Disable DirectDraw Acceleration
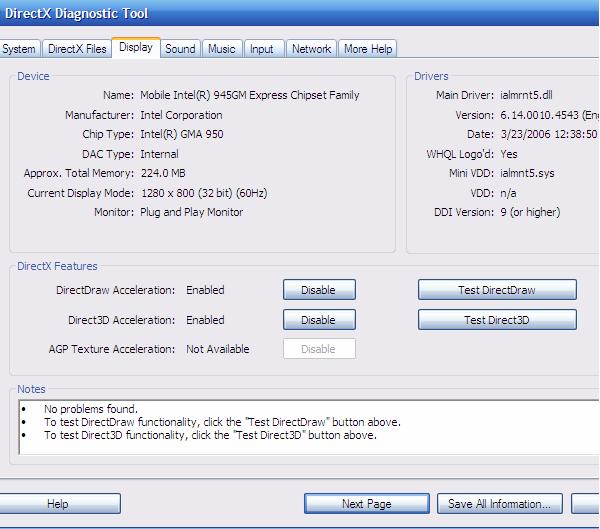This screenshot has height=529, width=600. pos(319,290)
